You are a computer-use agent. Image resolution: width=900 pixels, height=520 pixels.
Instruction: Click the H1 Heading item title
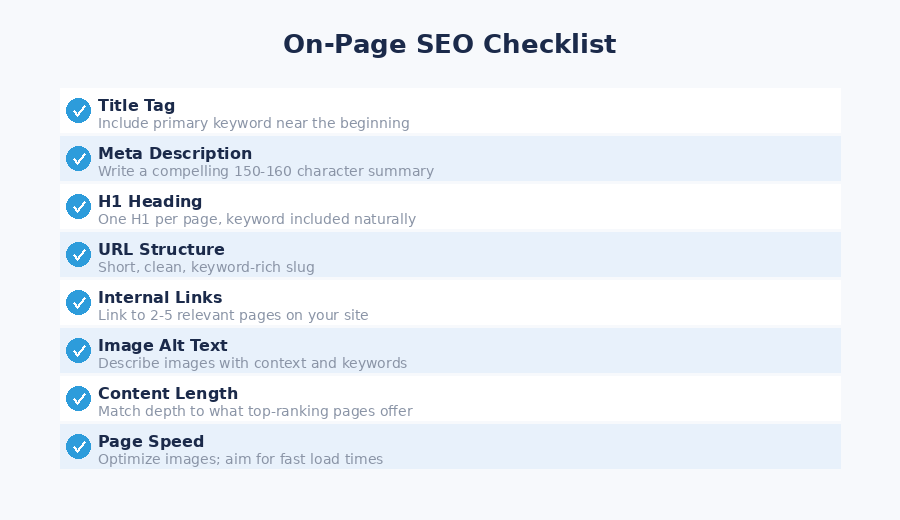coord(150,201)
